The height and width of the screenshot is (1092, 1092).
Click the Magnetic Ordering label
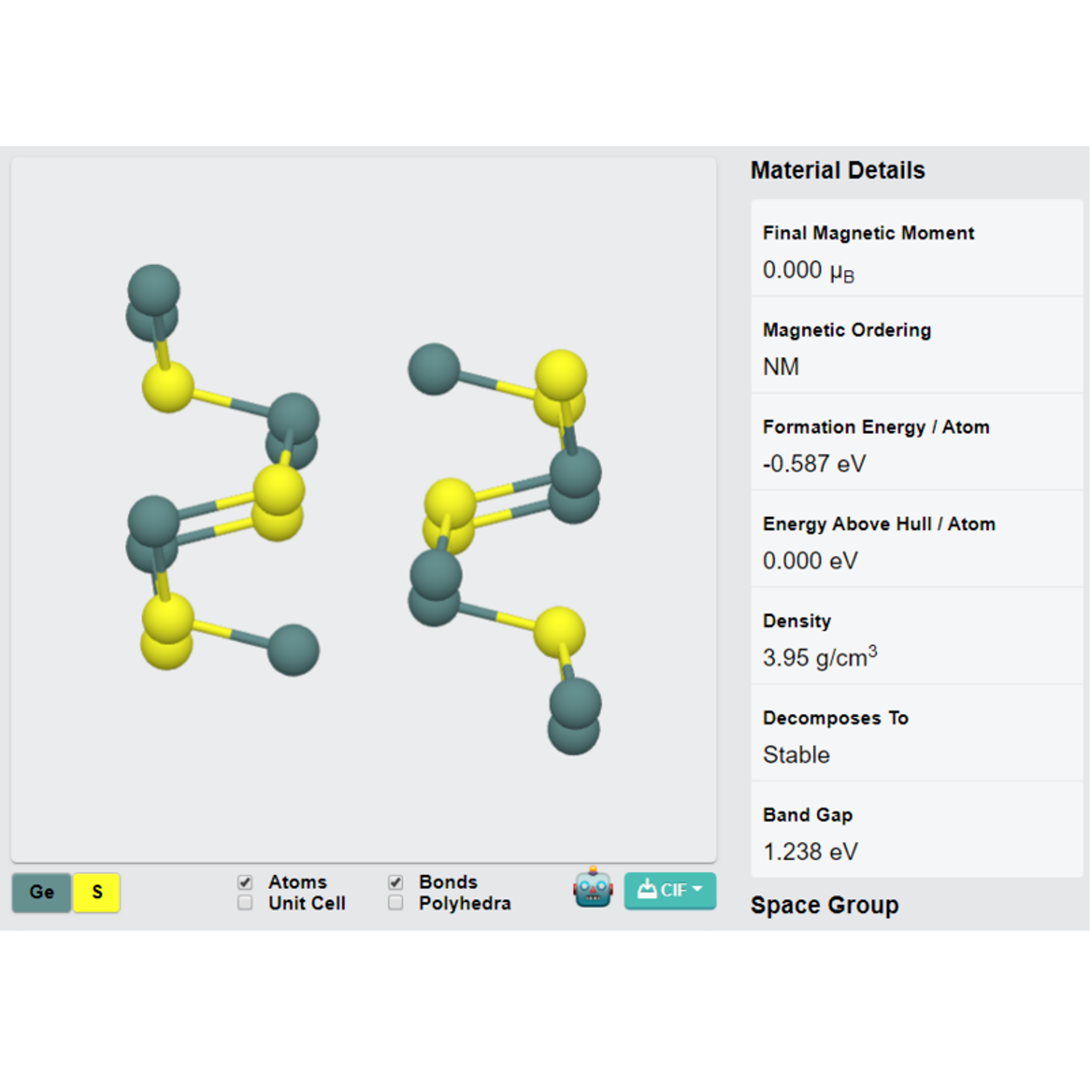(x=846, y=330)
